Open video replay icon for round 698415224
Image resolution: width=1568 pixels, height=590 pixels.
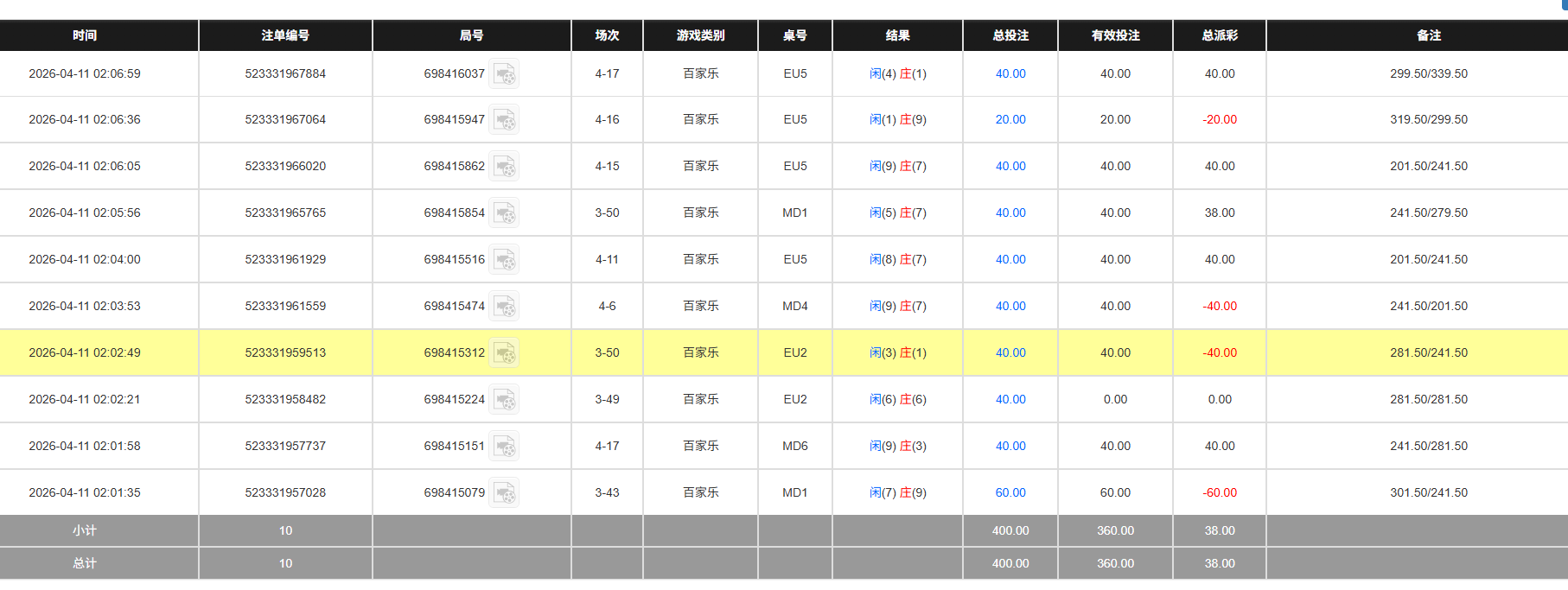point(505,400)
